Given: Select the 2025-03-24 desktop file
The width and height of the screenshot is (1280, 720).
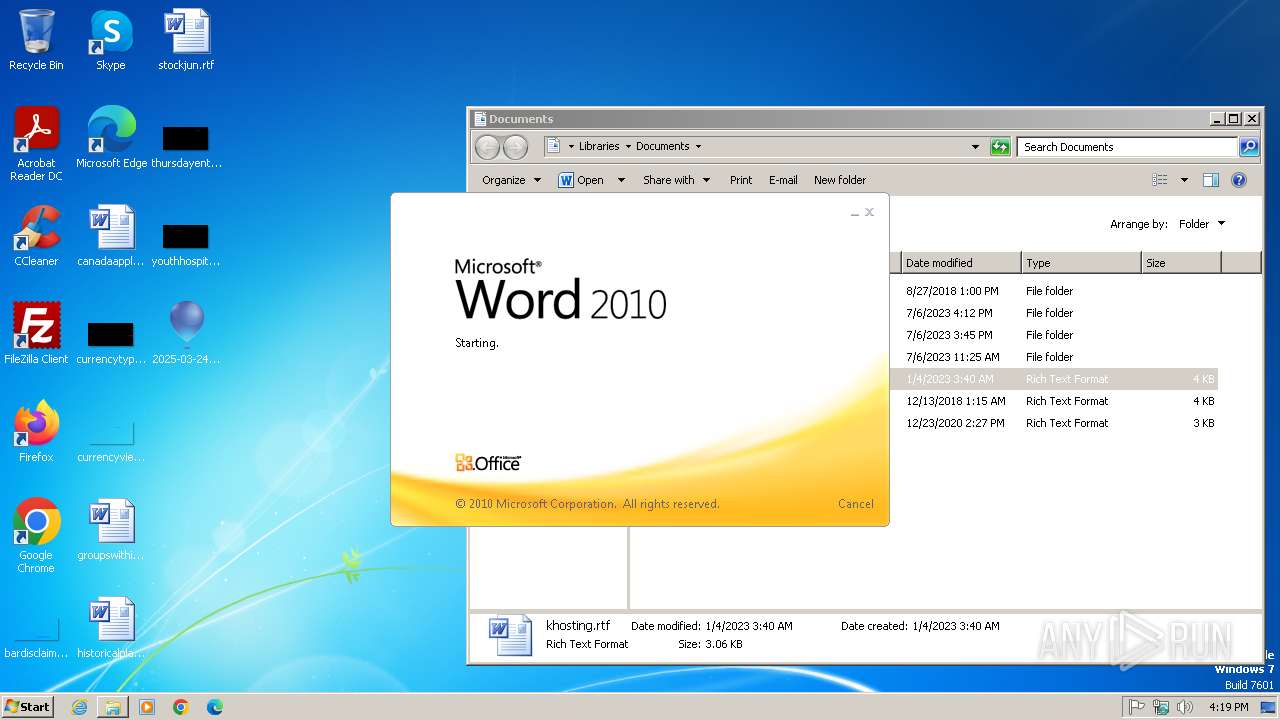Looking at the screenshot, I should (x=186, y=334).
